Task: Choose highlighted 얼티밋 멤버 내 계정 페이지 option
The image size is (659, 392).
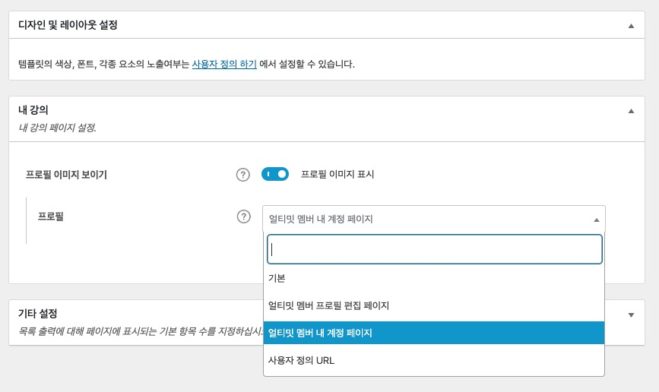Action: click(434, 333)
